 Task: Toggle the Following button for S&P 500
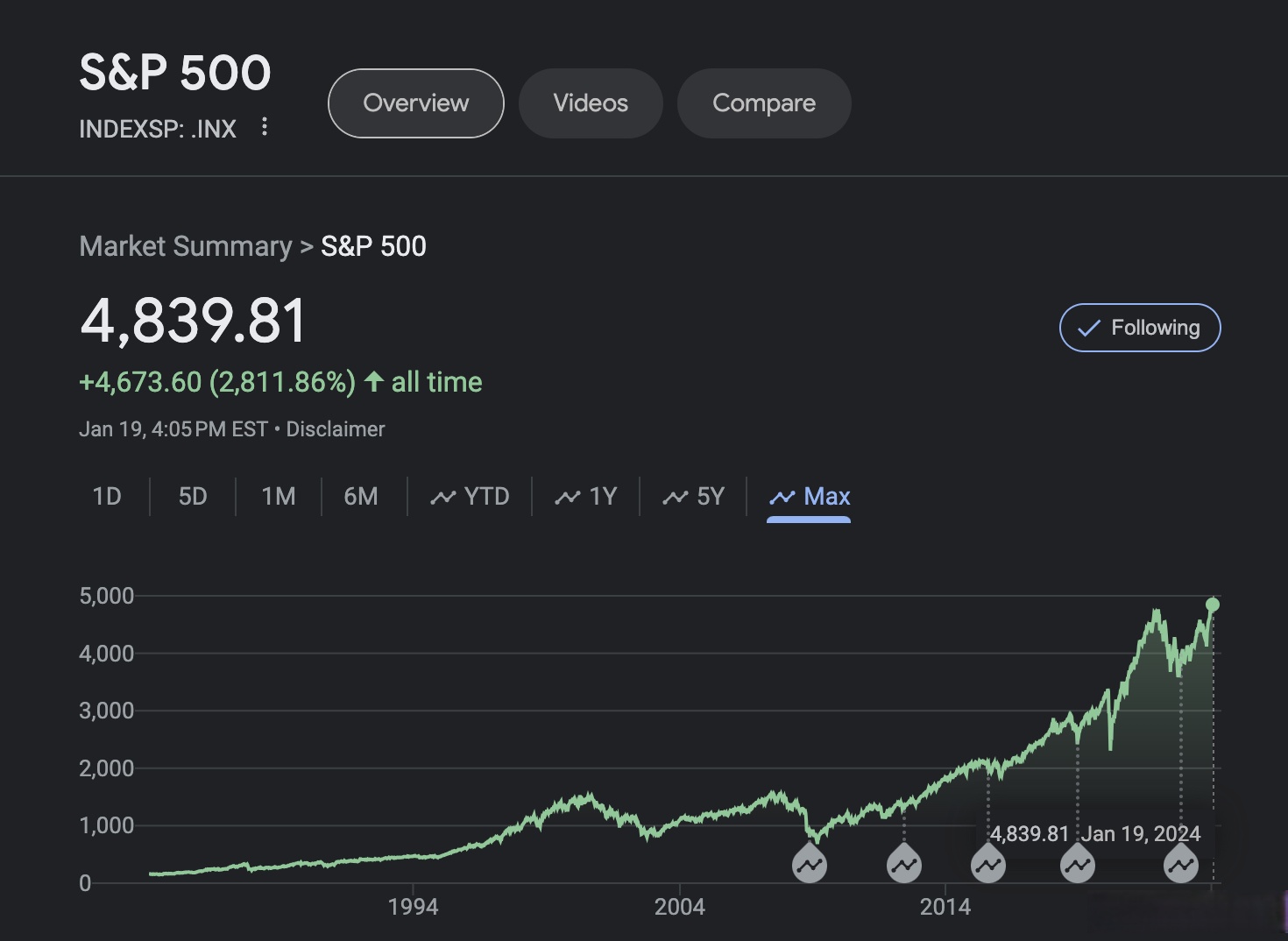point(1139,328)
